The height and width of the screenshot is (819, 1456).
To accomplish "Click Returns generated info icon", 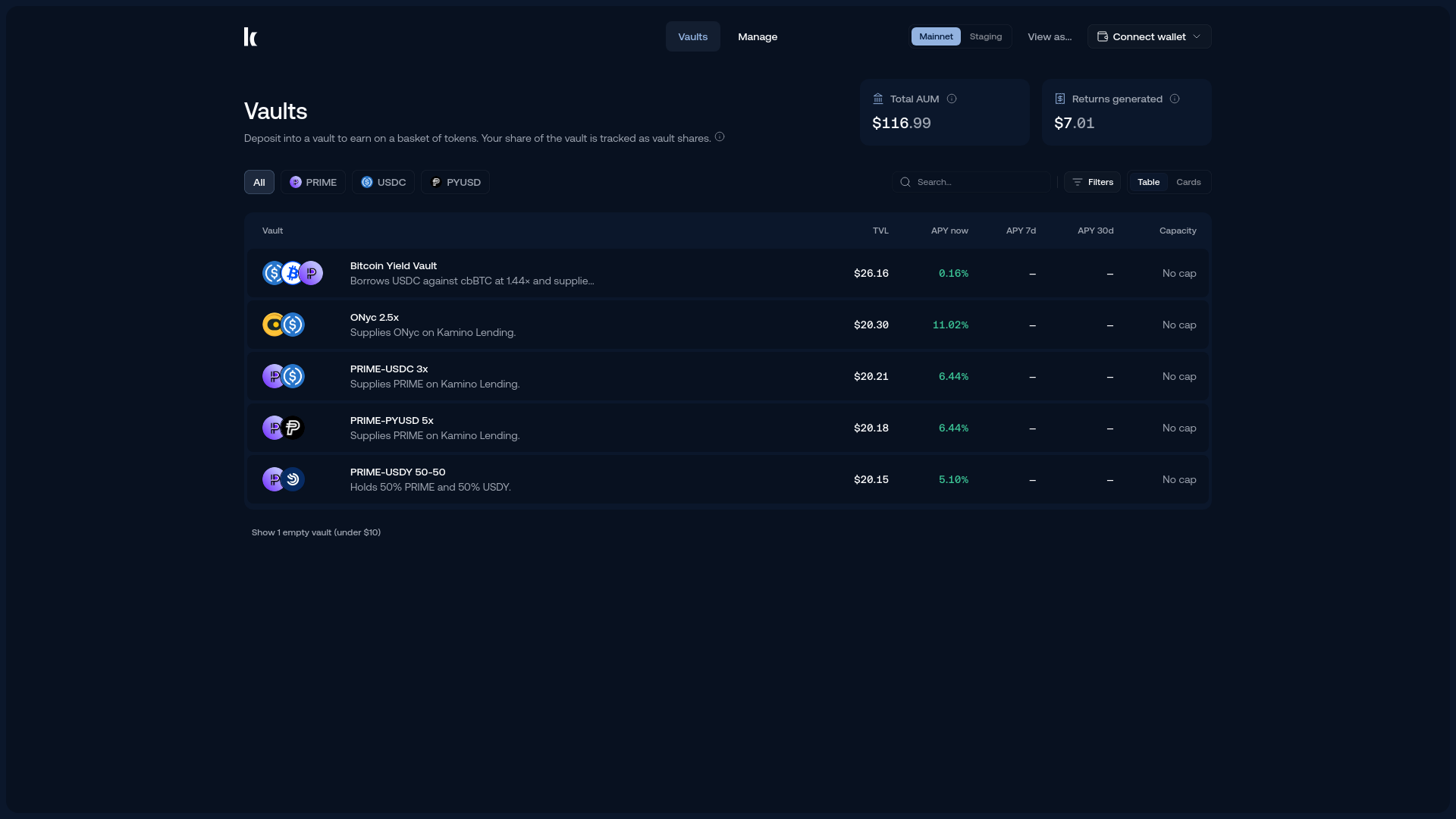I will click(x=1175, y=99).
